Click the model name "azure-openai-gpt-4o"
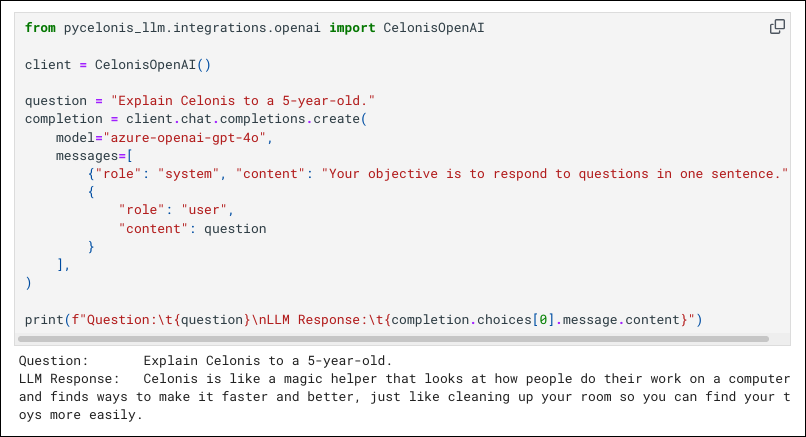 click(185, 138)
